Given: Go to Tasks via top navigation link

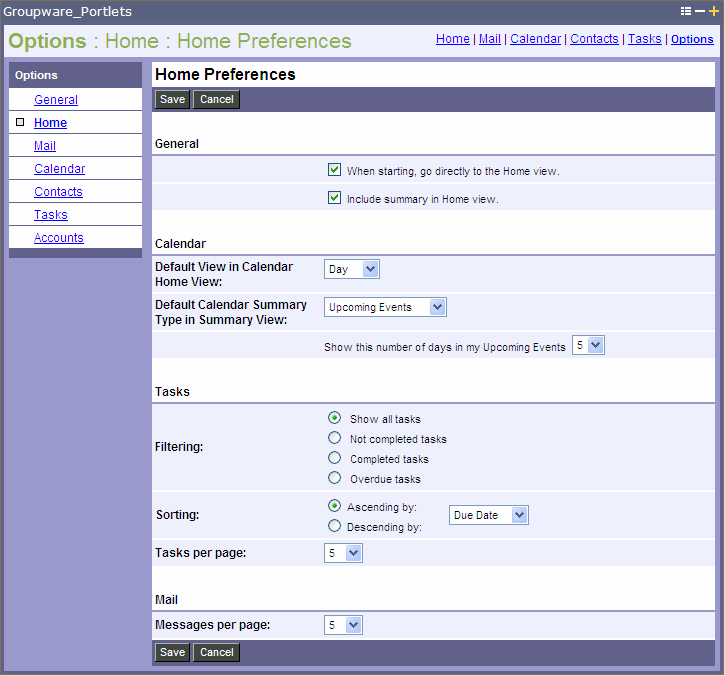Looking at the screenshot, I should click(x=645, y=39).
